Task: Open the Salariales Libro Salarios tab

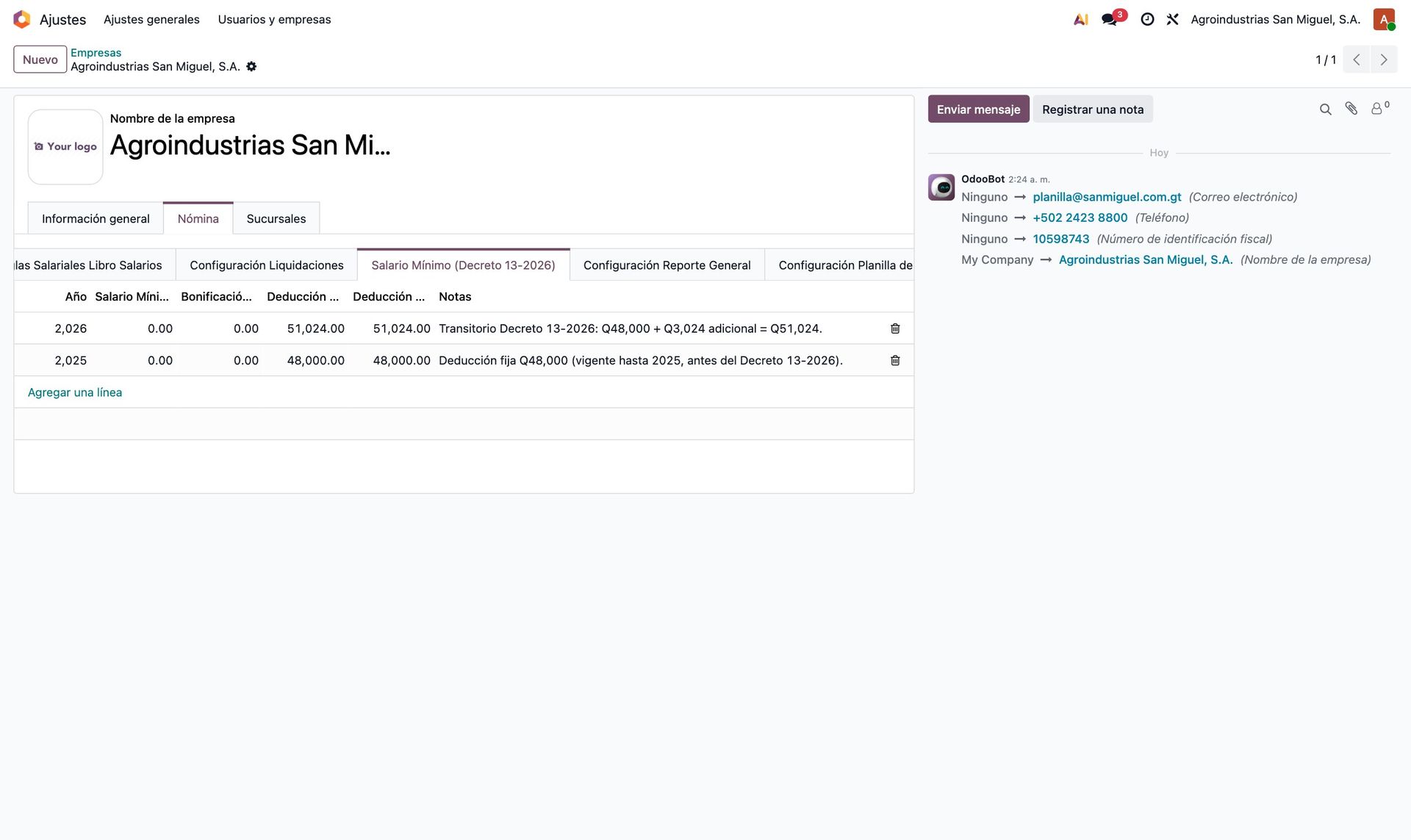Action: [95, 265]
